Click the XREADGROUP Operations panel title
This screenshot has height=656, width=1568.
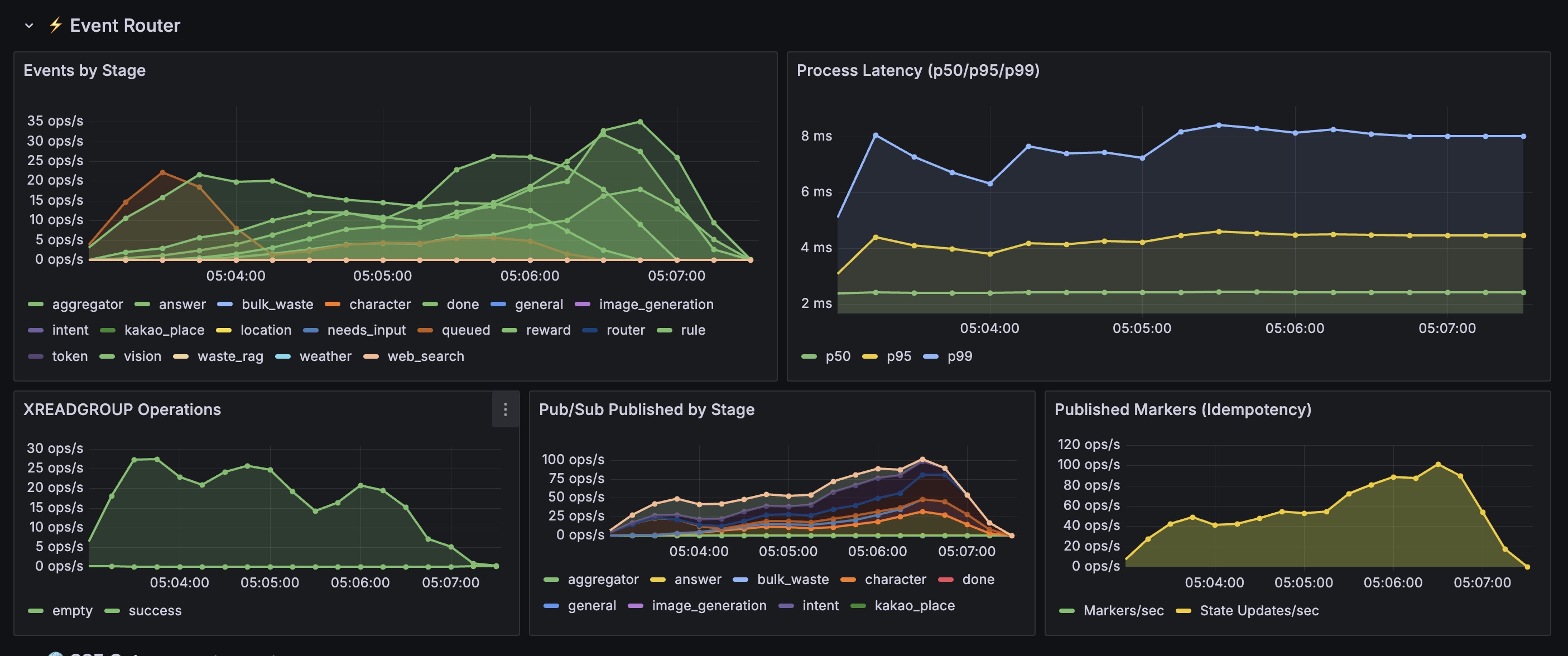122,409
